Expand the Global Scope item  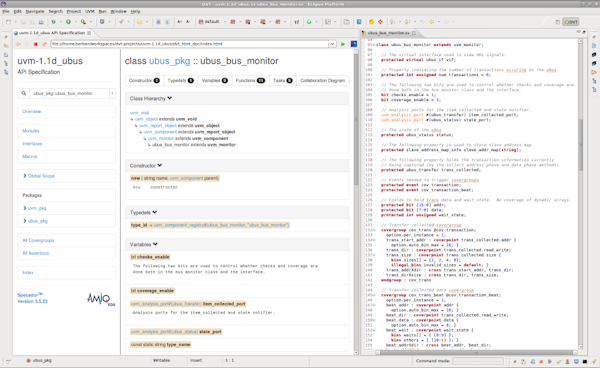[x=25, y=176]
